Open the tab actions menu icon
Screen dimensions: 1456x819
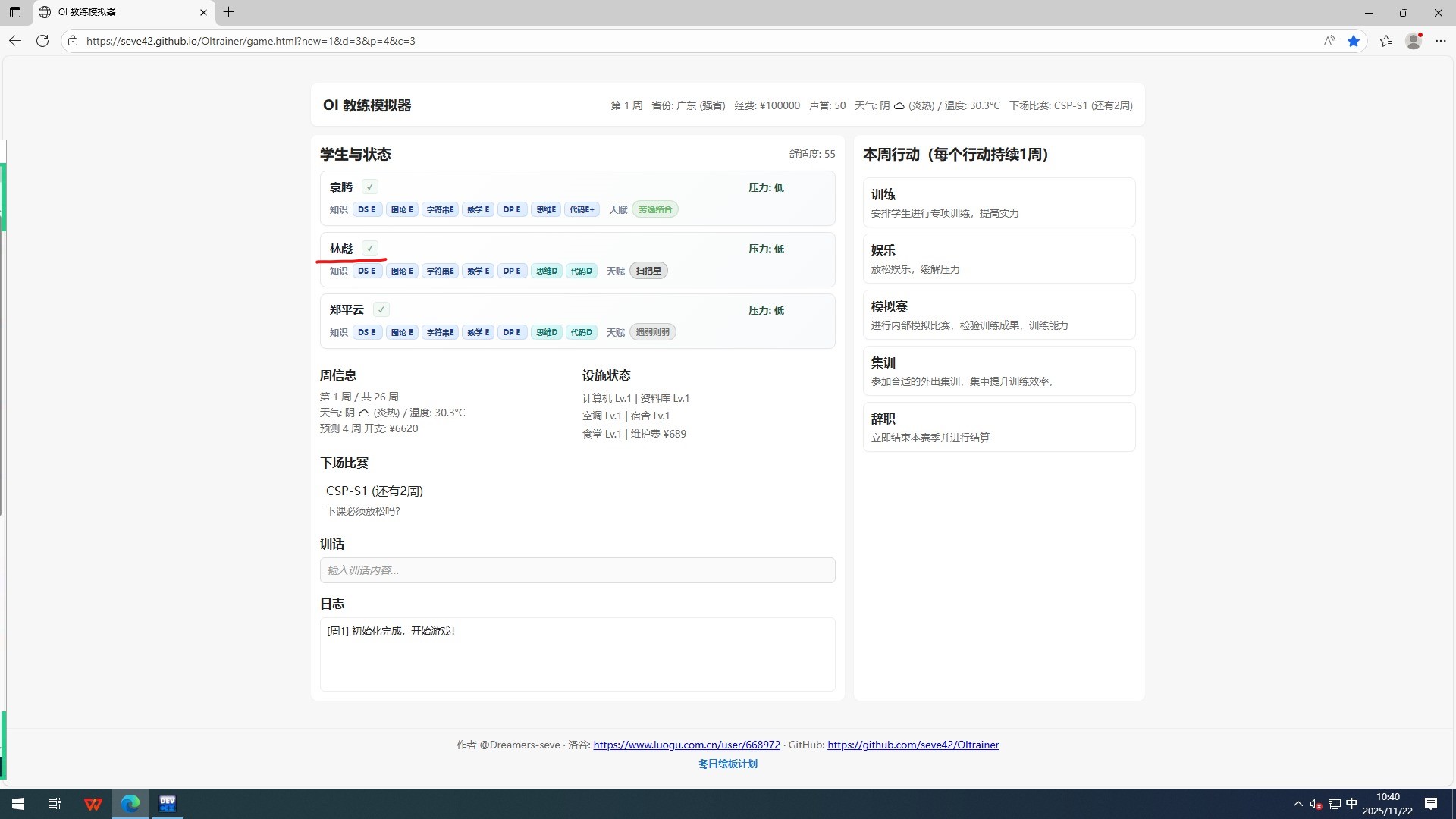(15, 12)
